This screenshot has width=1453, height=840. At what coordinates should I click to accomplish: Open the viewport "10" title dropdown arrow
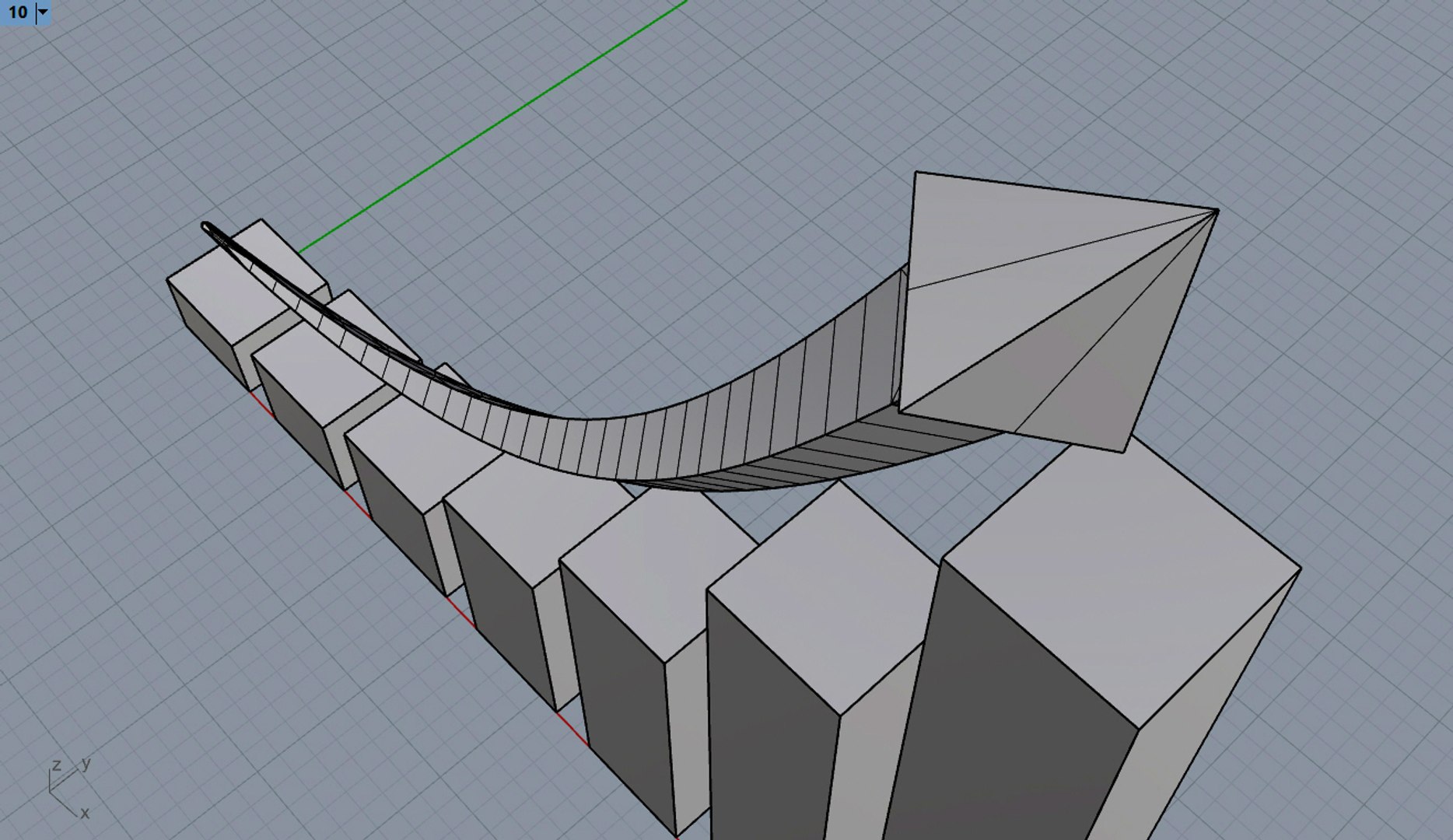click(43, 12)
